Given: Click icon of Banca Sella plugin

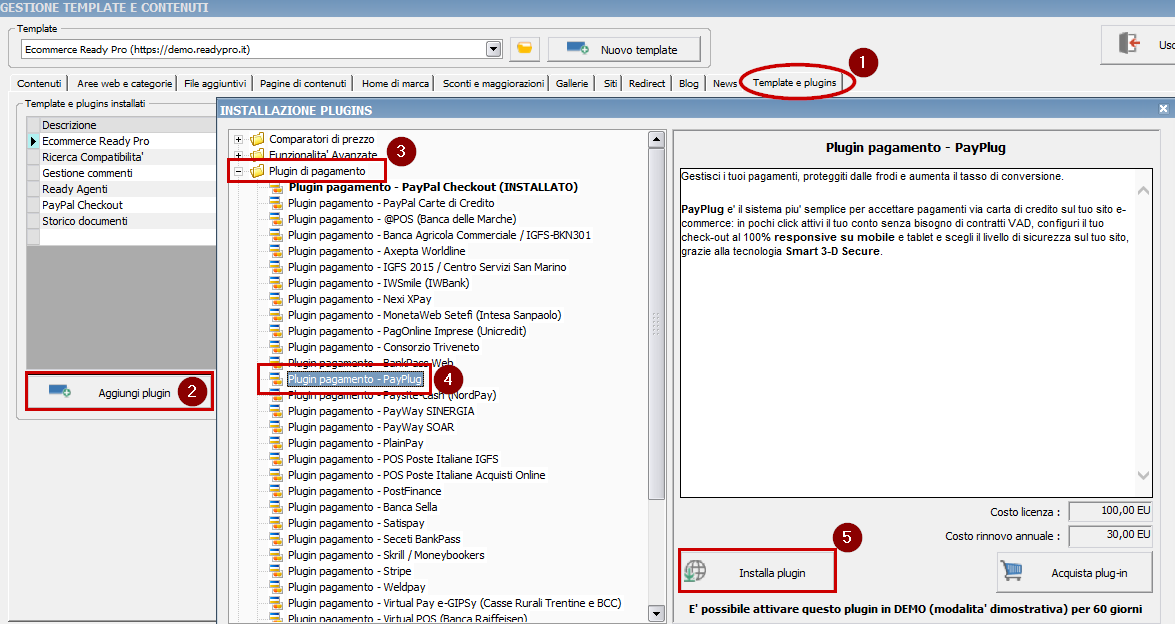Looking at the screenshot, I should [x=276, y=507].
